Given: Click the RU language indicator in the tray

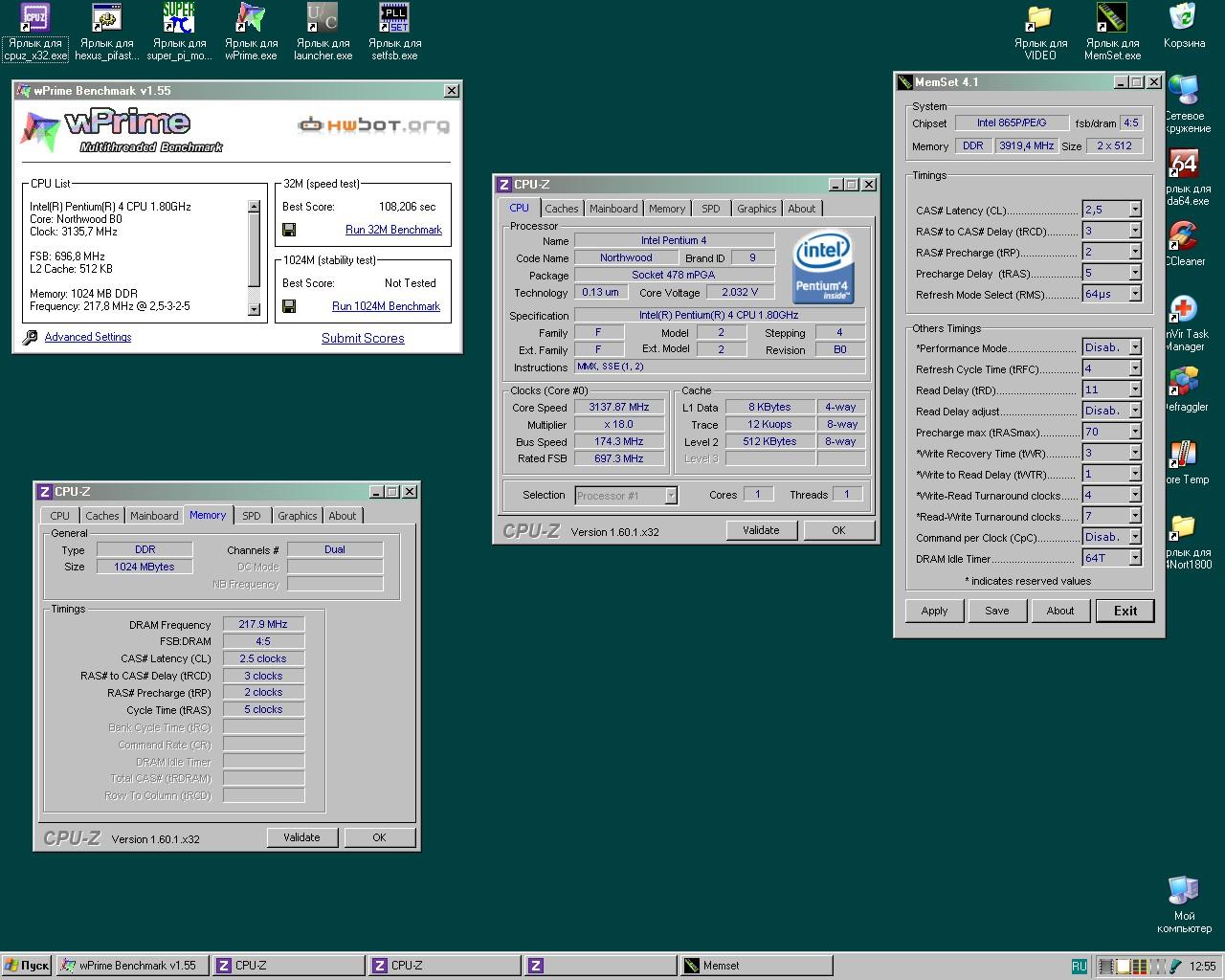Looking at the screenshot, I should pos(1079,966).
